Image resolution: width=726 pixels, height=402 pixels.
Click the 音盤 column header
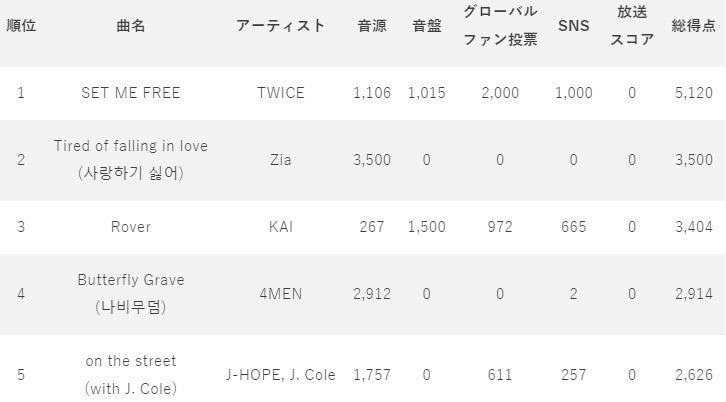coord(426,25)
